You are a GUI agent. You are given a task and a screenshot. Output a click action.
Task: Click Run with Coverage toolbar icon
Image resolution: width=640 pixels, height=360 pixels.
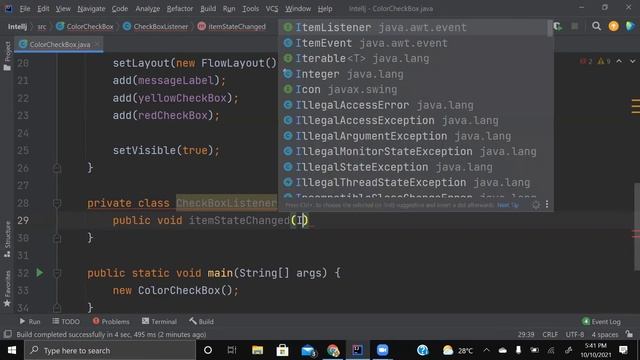point(558,27)
